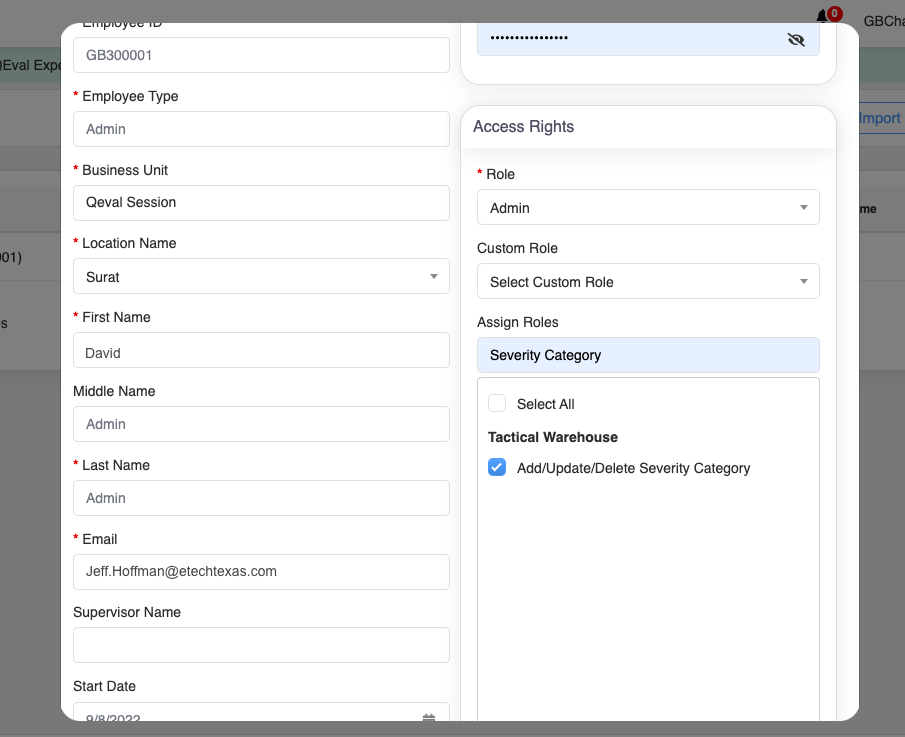Click the Import link
This screenshot has width=905, height=737.
(880, 118)
